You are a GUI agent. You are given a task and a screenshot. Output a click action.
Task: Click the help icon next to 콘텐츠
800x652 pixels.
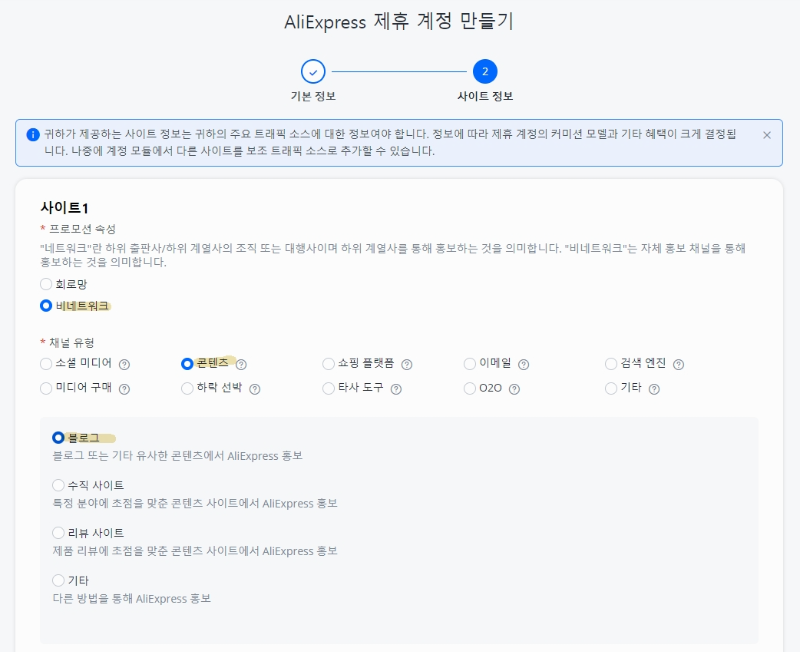[x=243, y=364]
